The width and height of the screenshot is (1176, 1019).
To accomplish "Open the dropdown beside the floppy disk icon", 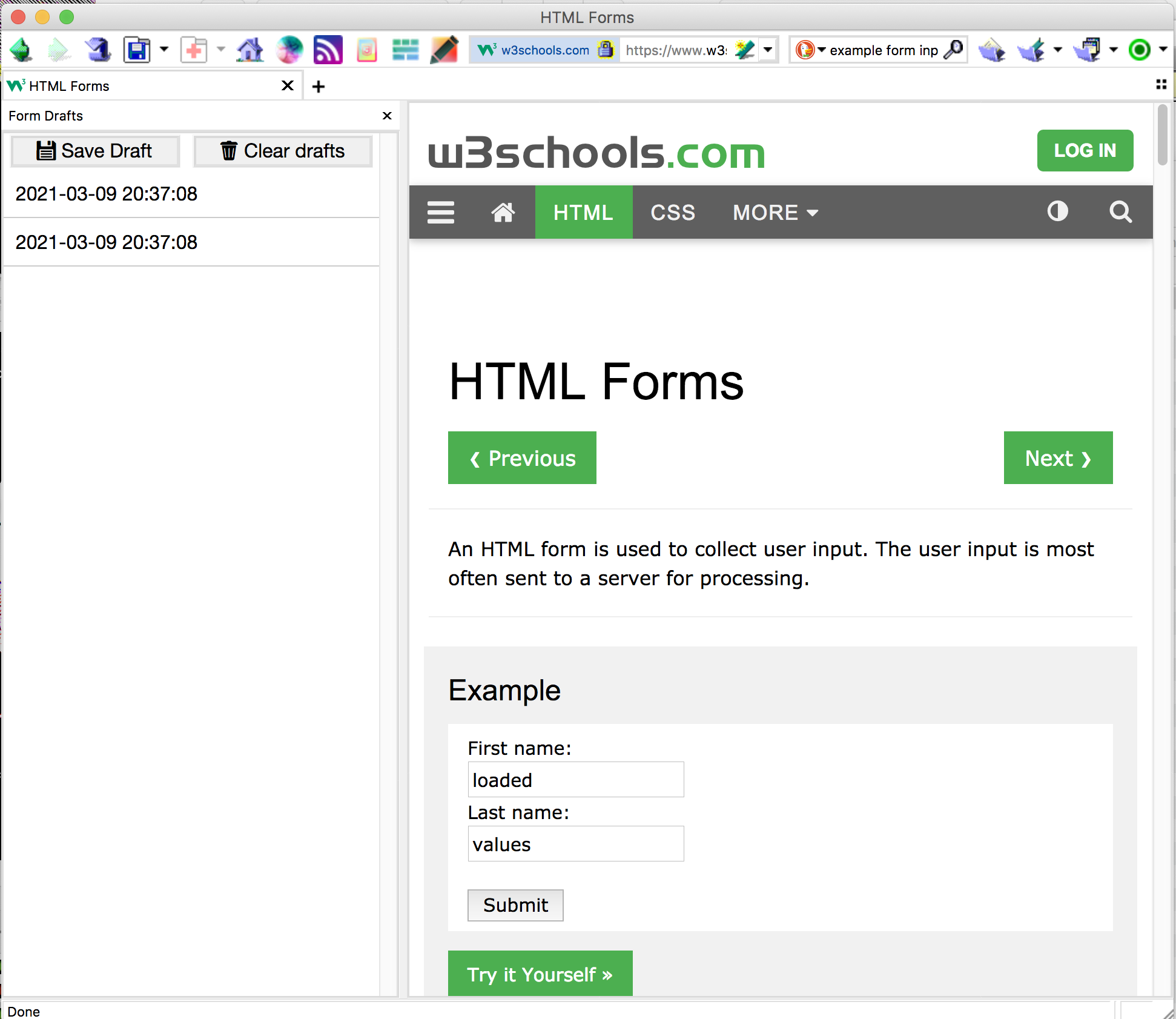I will [x=164, y=50].
